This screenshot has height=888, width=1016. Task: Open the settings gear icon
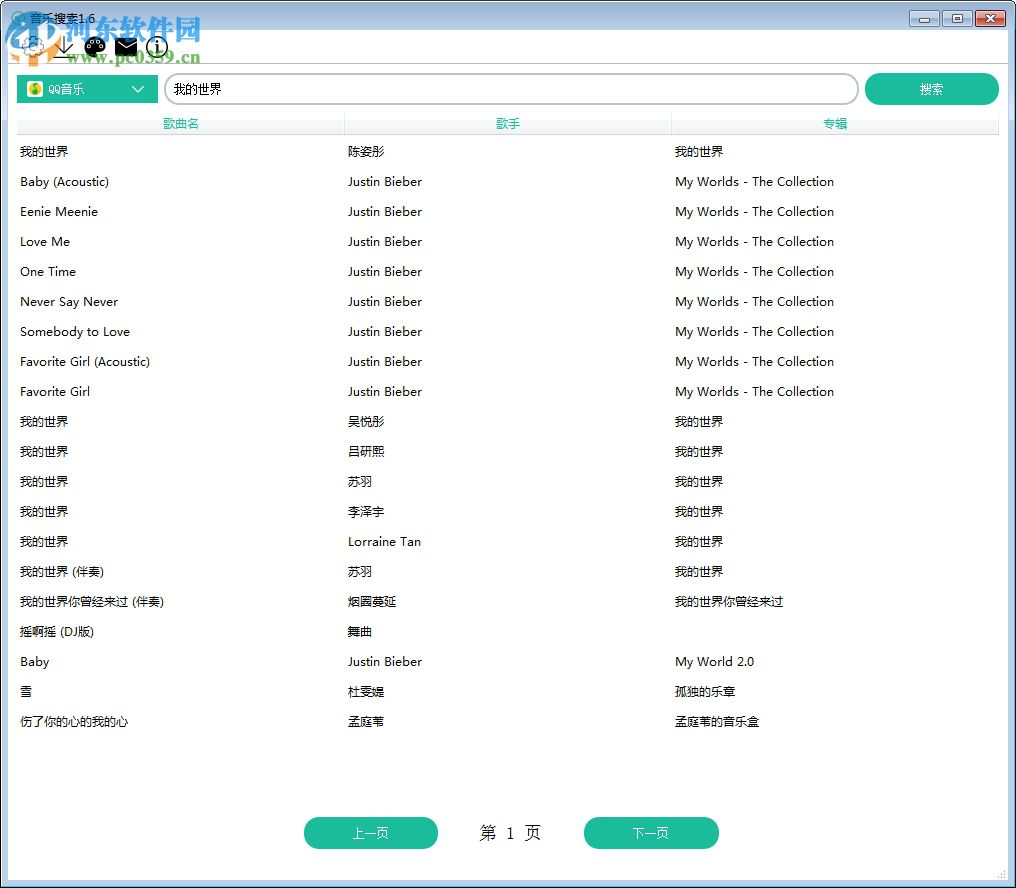pyautogui.click(x=32, y=47)
